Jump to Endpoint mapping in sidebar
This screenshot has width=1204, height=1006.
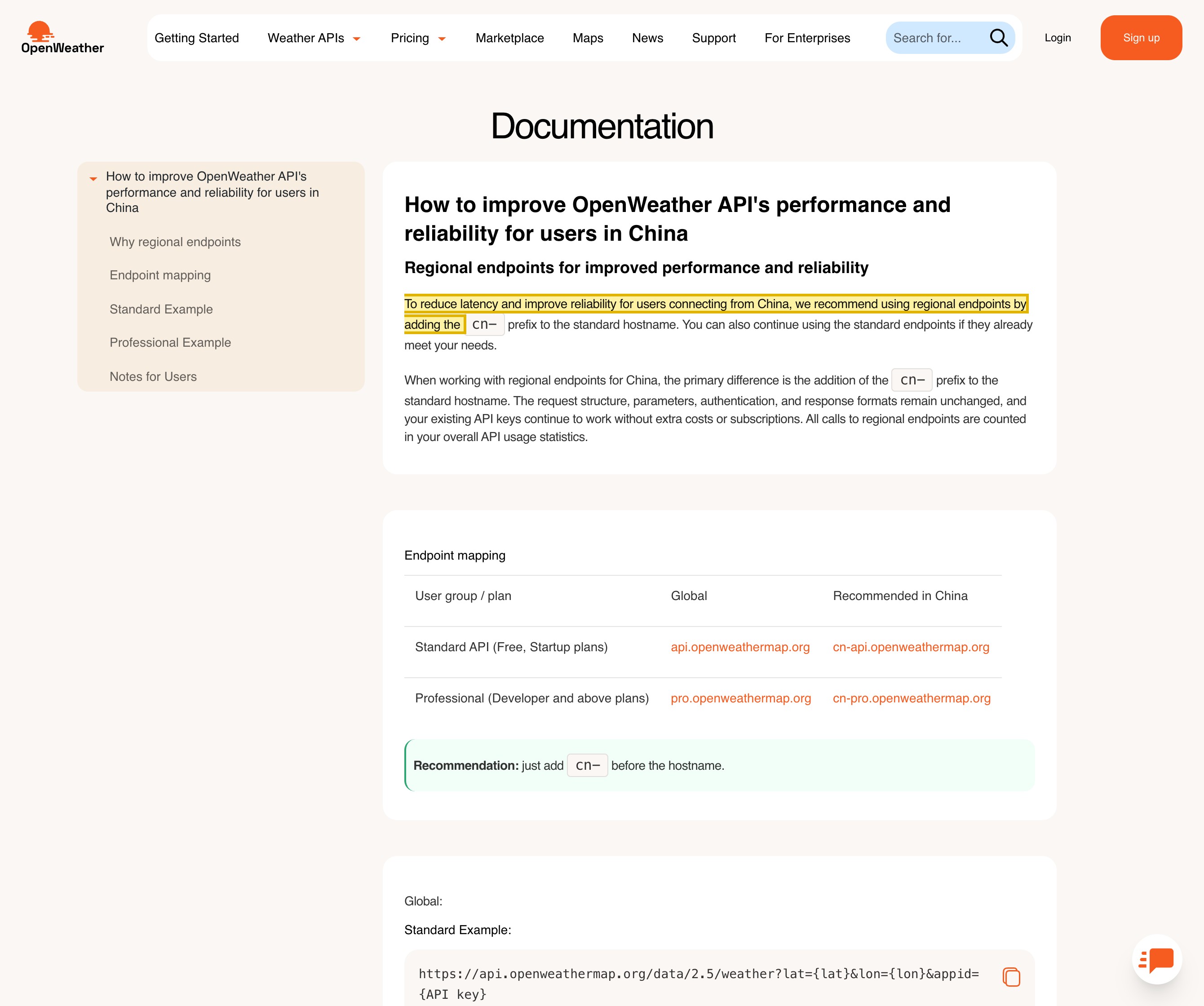pyautogui.click(x=160, y=275)
